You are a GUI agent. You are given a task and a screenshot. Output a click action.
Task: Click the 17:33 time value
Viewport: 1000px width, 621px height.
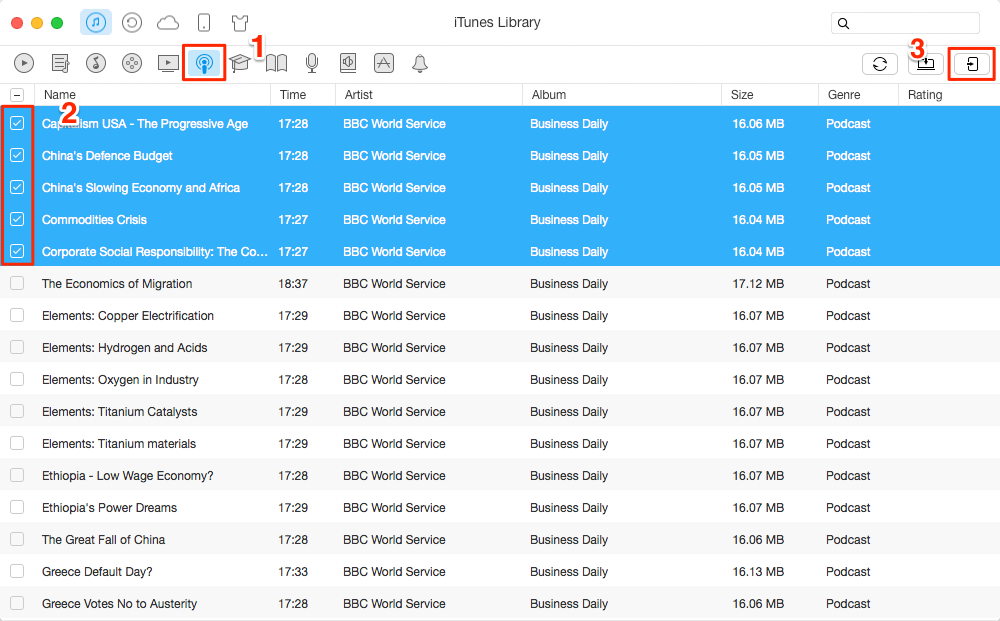pyautogui.click(x=293, y=571)
